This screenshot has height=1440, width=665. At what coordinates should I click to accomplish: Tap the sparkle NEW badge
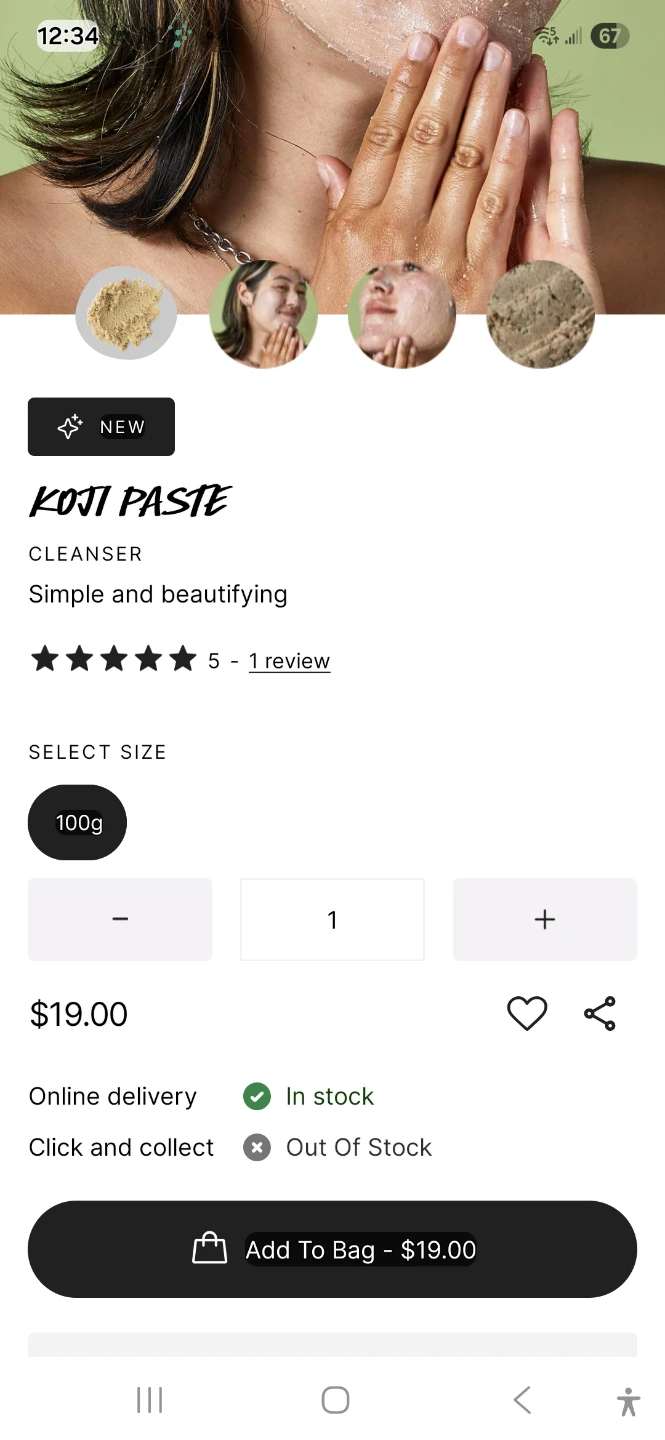pos(101,427)
